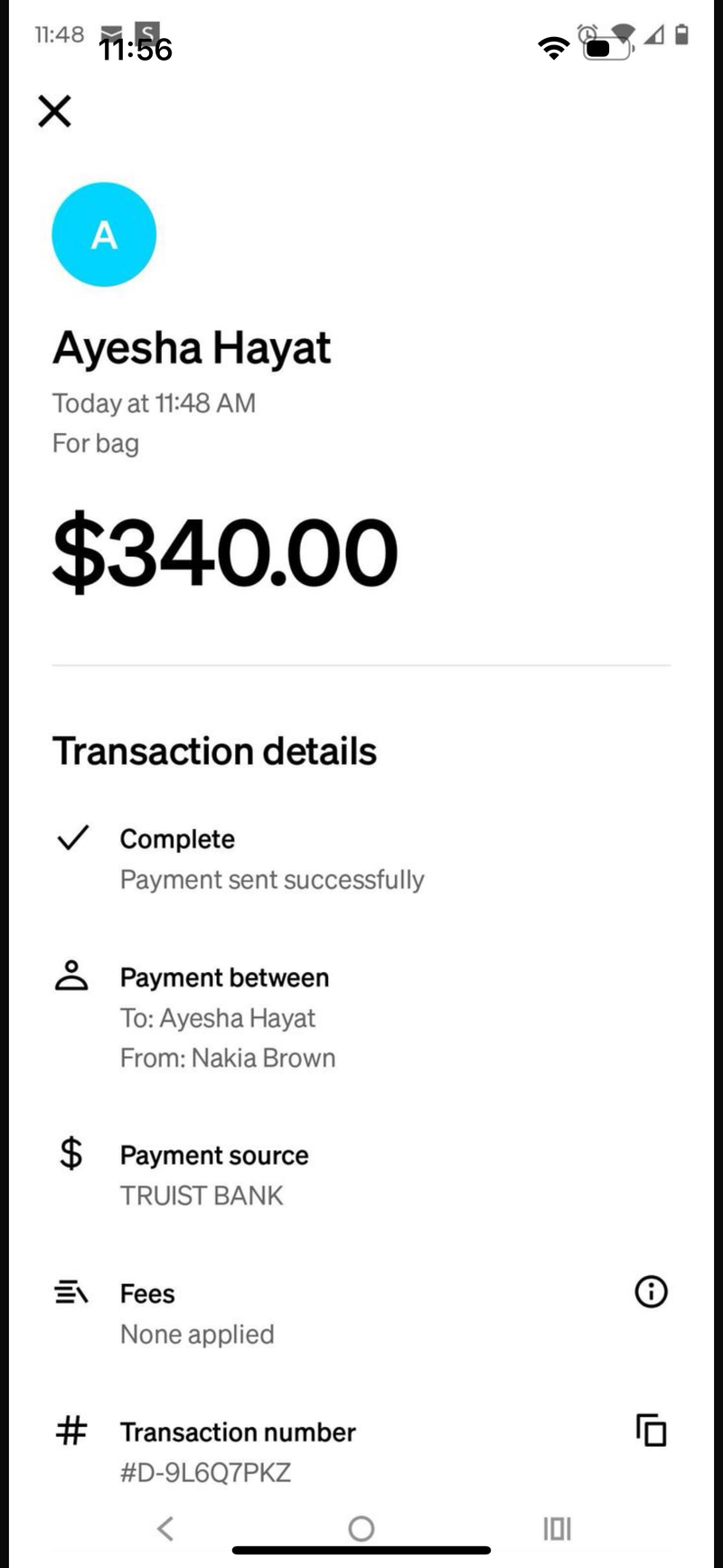Copy the transaction number with copy icon

point(651,1430)
